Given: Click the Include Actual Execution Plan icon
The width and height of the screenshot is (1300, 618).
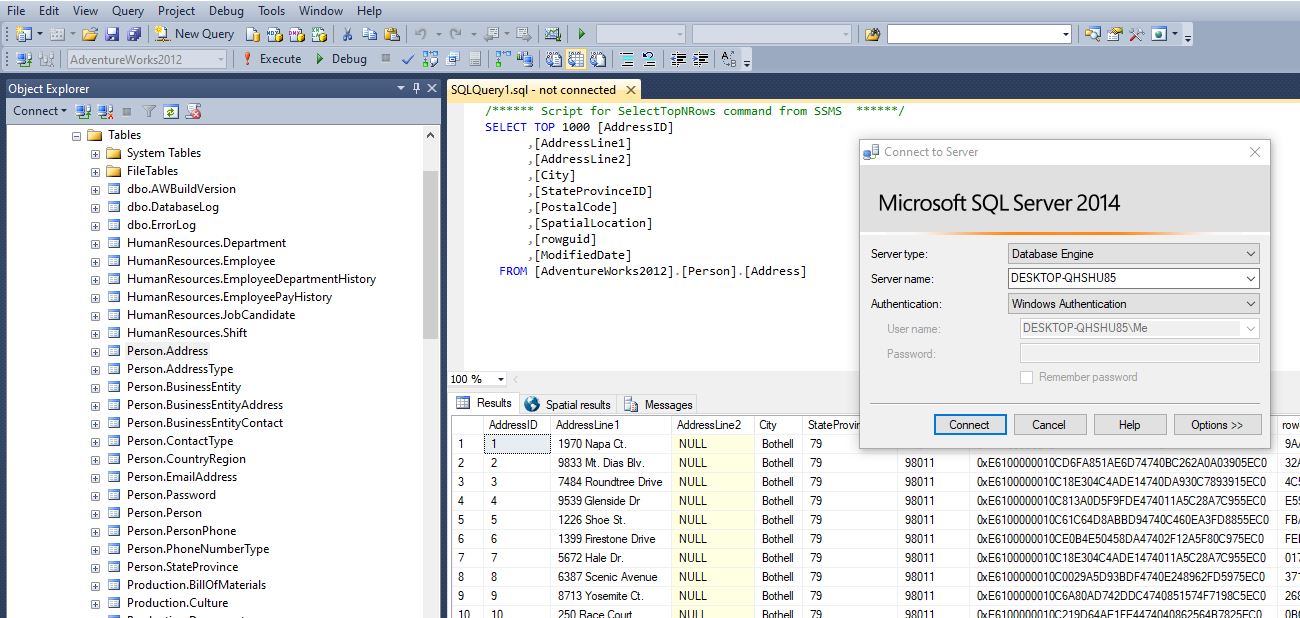Looking at the screenshot, I should pyautogui.click(x=502, y=58).
